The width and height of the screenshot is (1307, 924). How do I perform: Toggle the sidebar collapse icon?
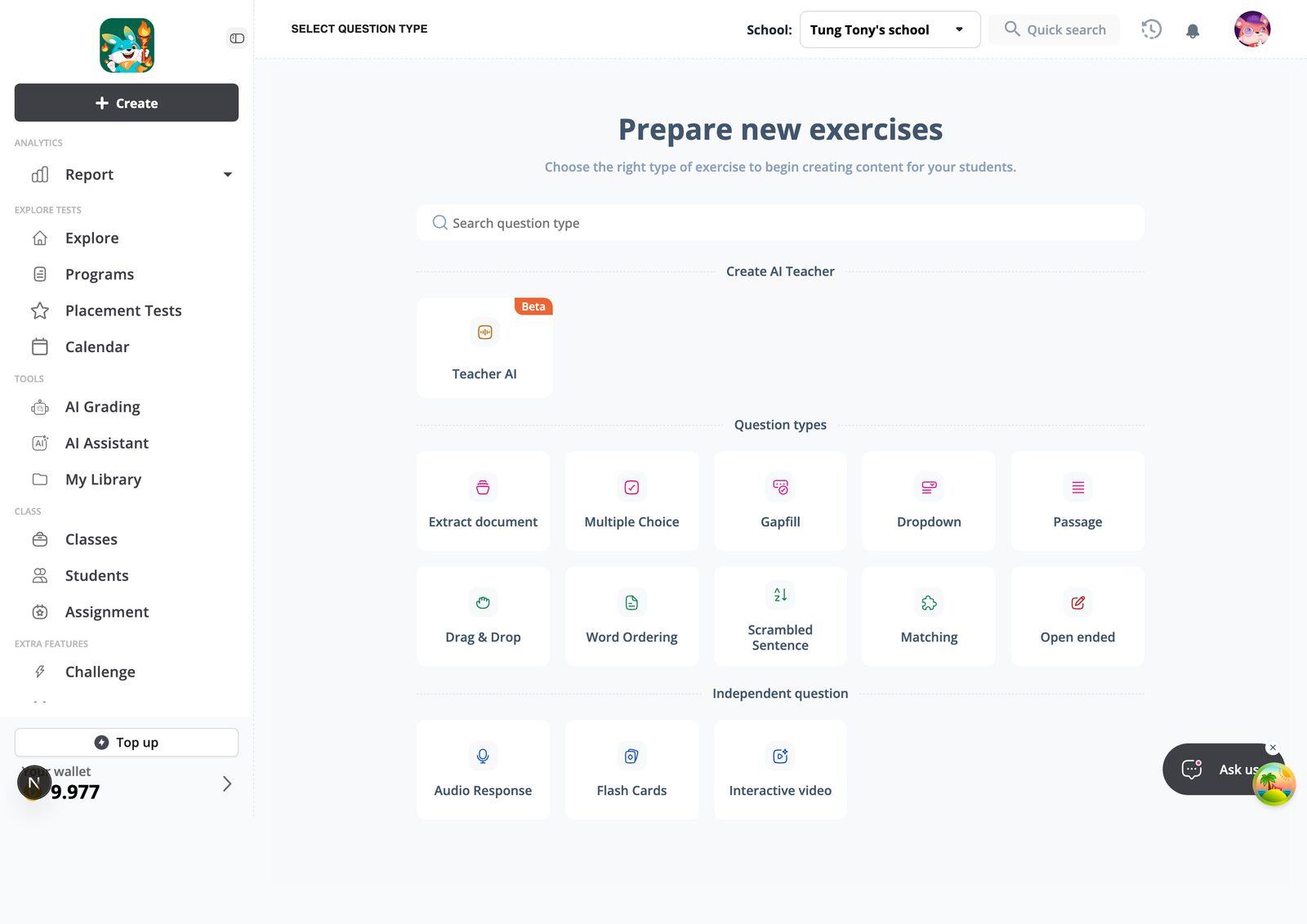tap(237, 38)
